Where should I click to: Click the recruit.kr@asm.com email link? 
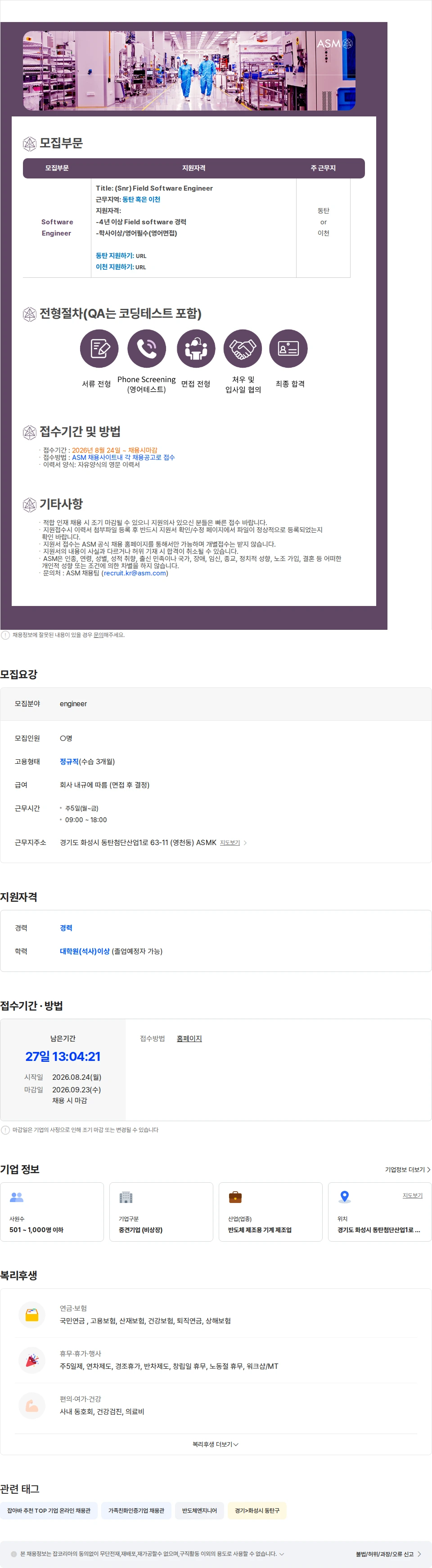click(x=135, y=573)
